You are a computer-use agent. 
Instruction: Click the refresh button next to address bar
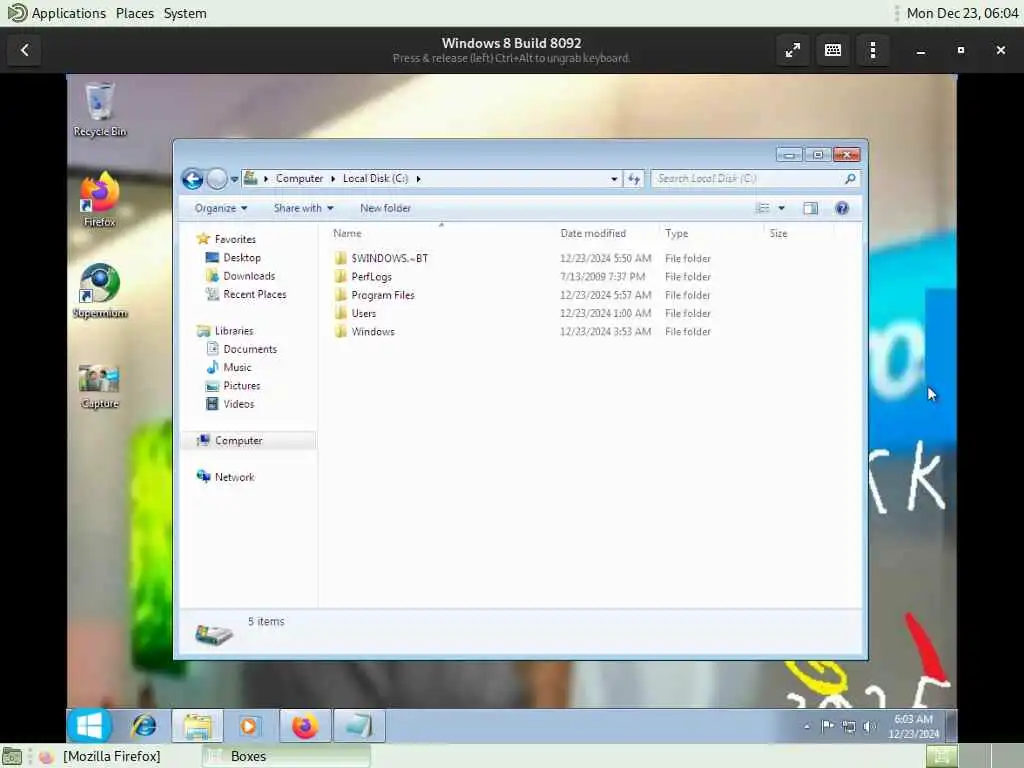[x=634, y=178]
